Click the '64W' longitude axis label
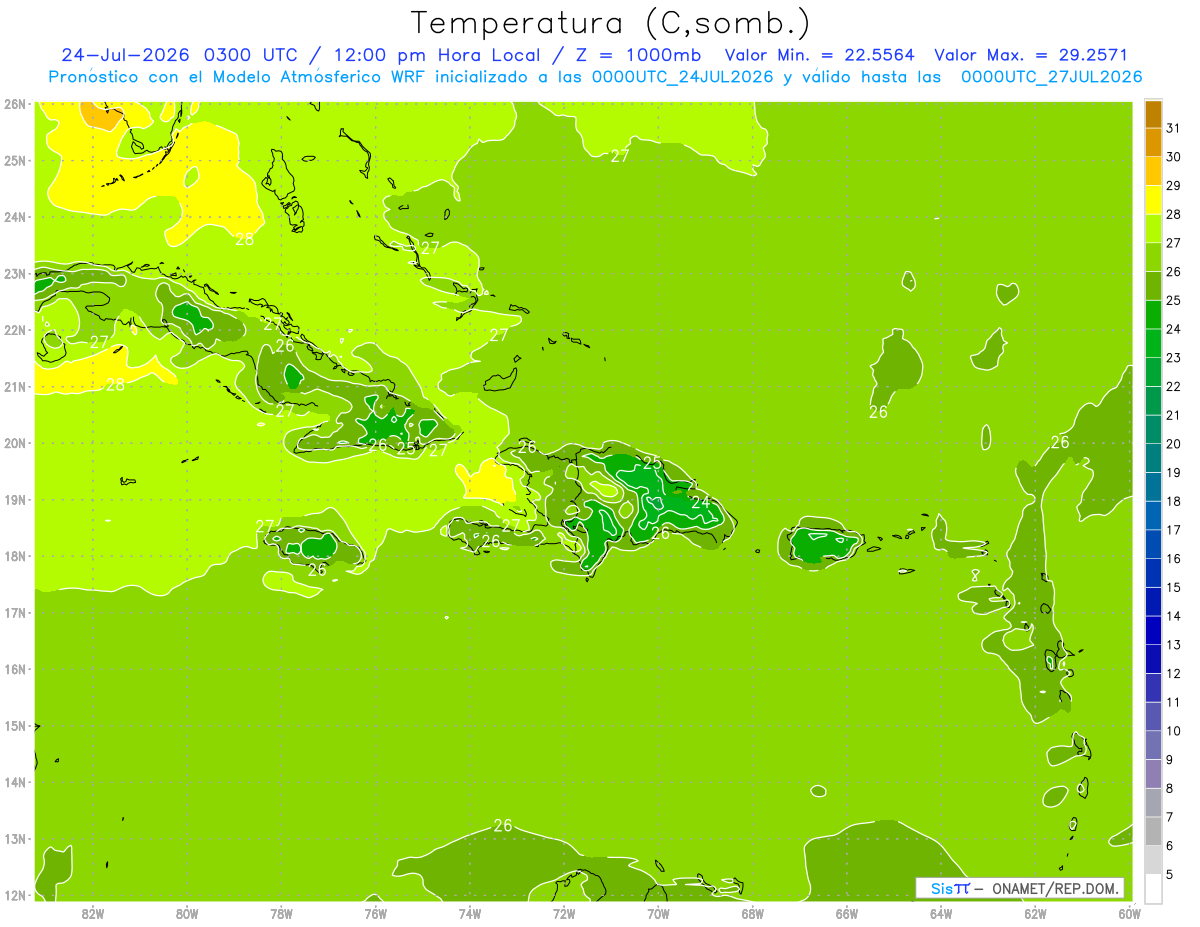 [x=941, y=913]
